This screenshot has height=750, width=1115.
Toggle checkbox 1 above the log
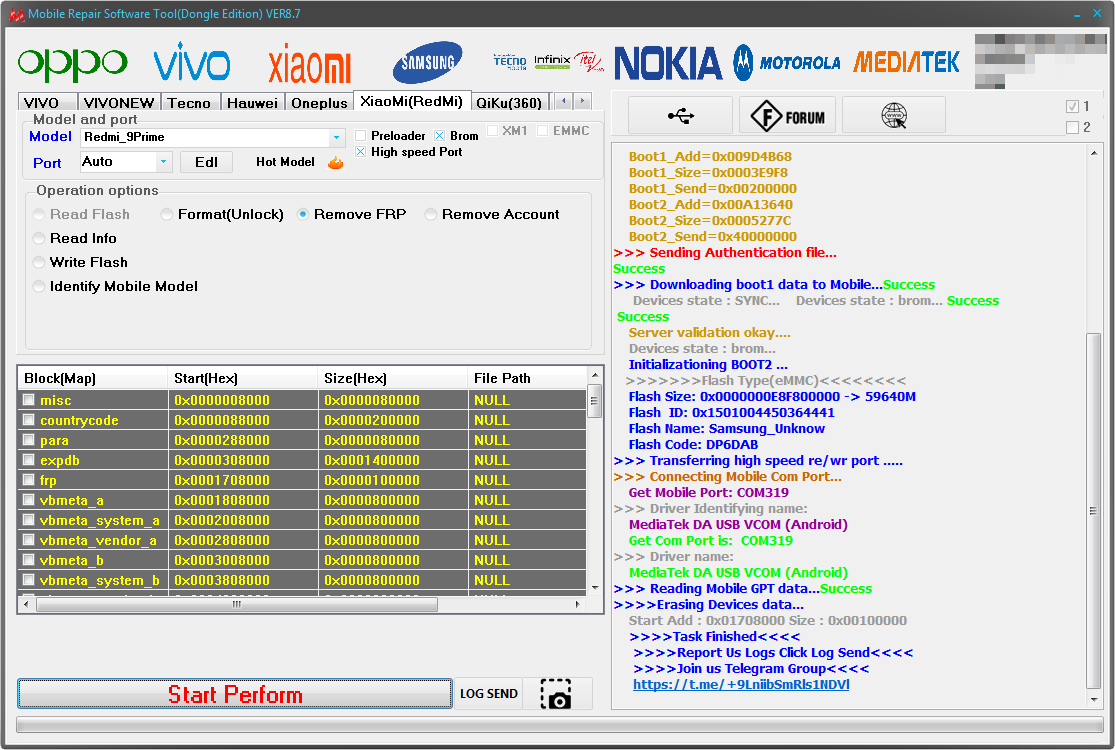click(x=1072, y=107)
